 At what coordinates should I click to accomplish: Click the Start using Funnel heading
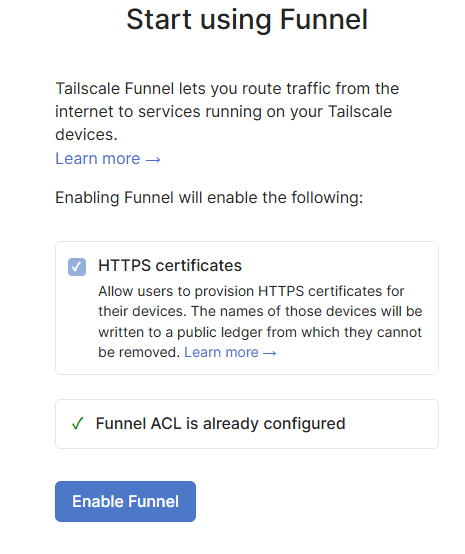247,19
